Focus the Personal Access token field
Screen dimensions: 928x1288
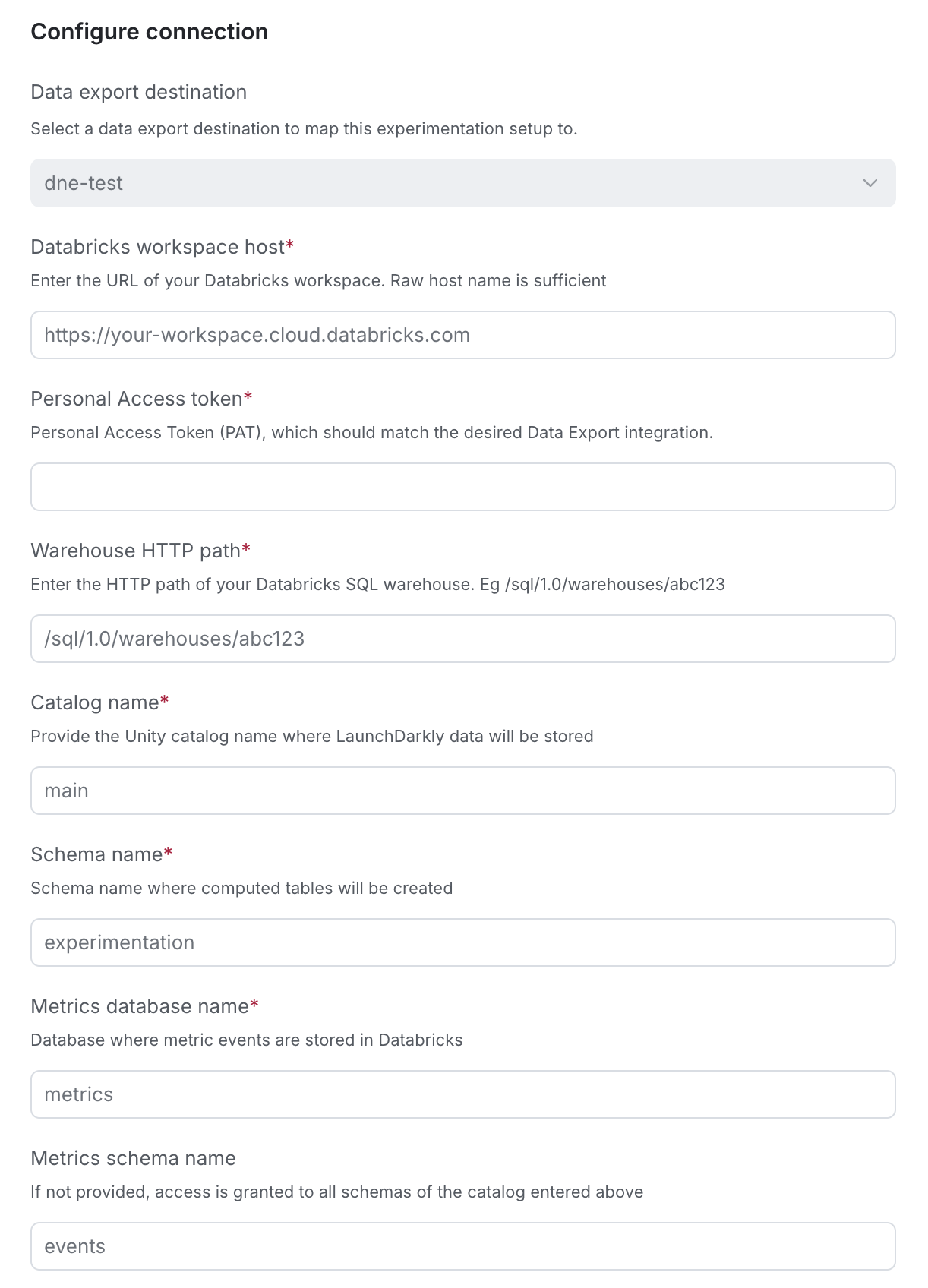(462, 487)
